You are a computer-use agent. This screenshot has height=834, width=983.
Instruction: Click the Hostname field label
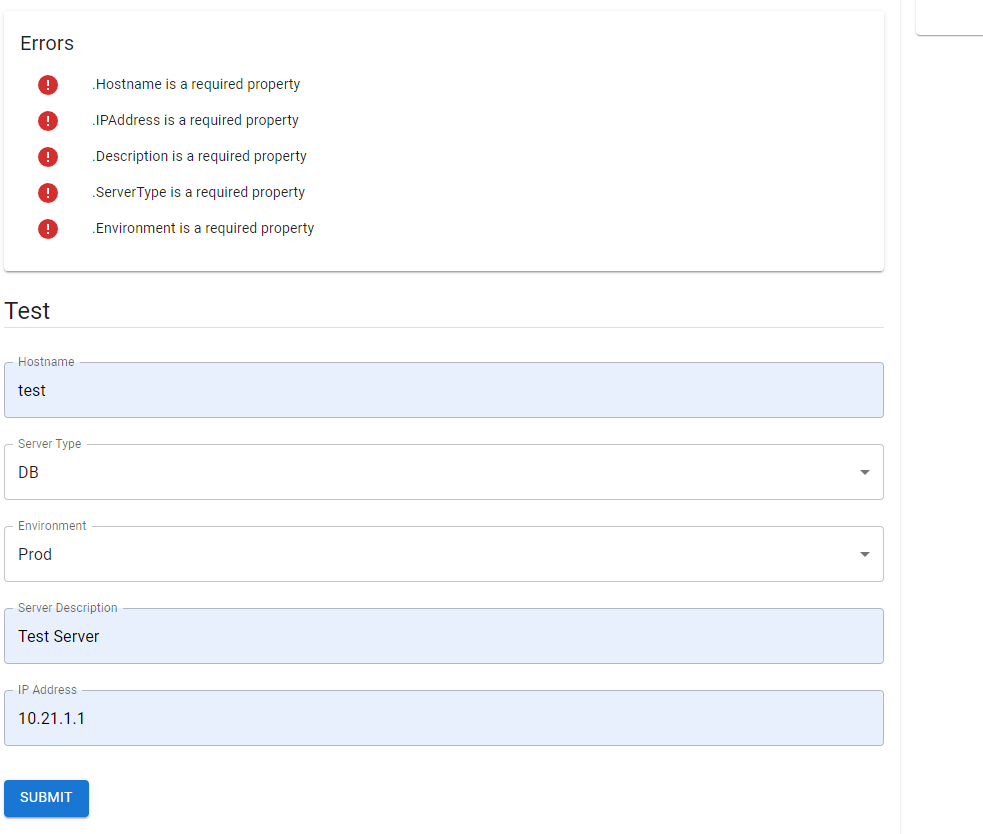click(x=49, y=361)
